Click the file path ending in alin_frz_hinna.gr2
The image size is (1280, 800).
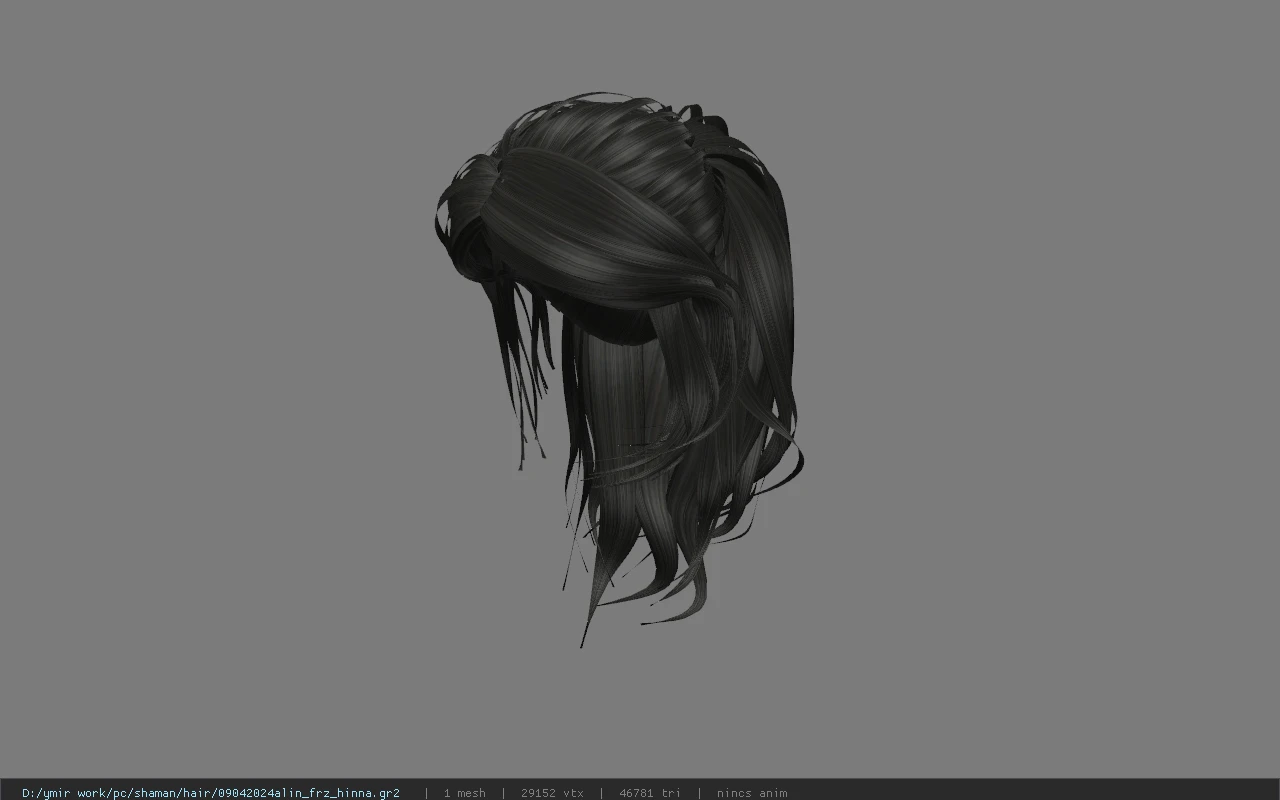[x=211, y=793]
